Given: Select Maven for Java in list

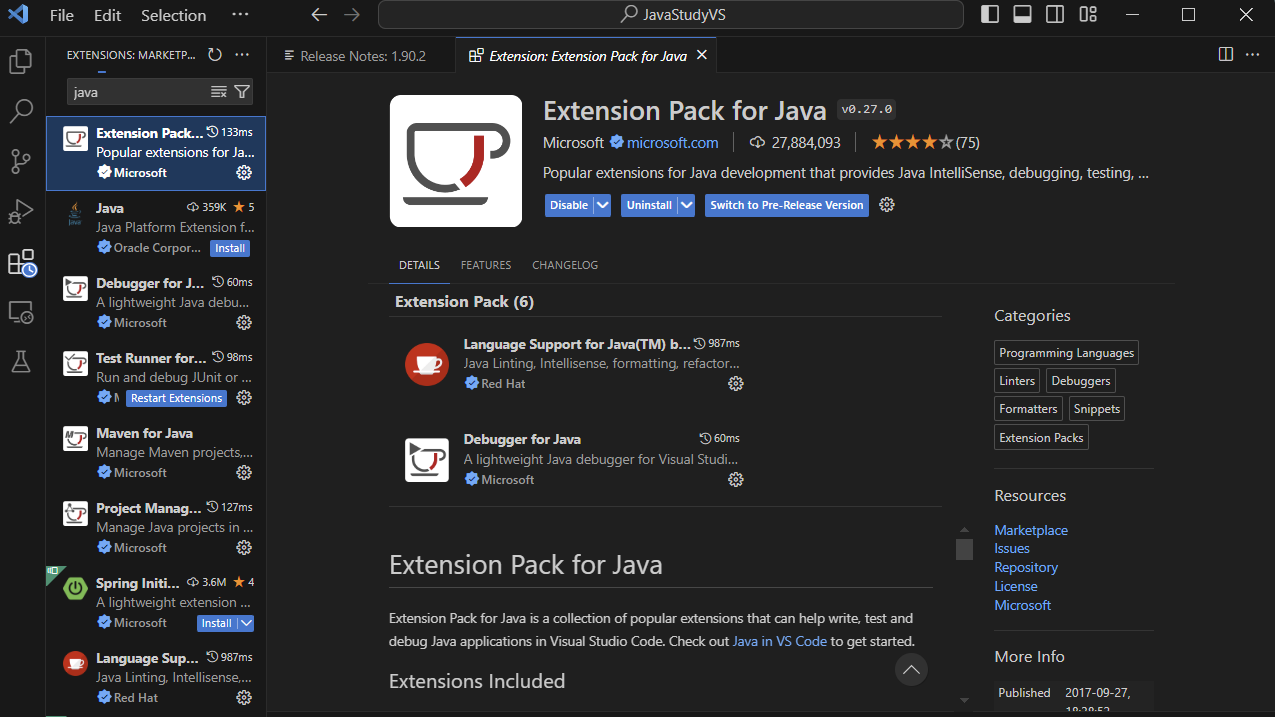Looking at the screenshot, I should point(156,453).
